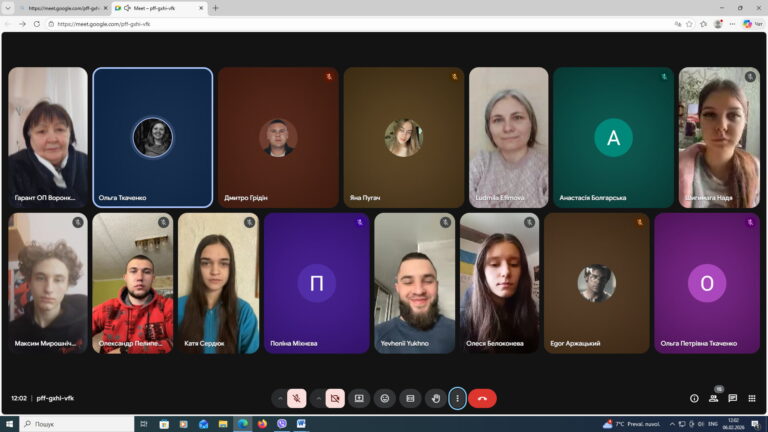Open the activities grid icon
This screenshot has width=768, height=432.
751,398
